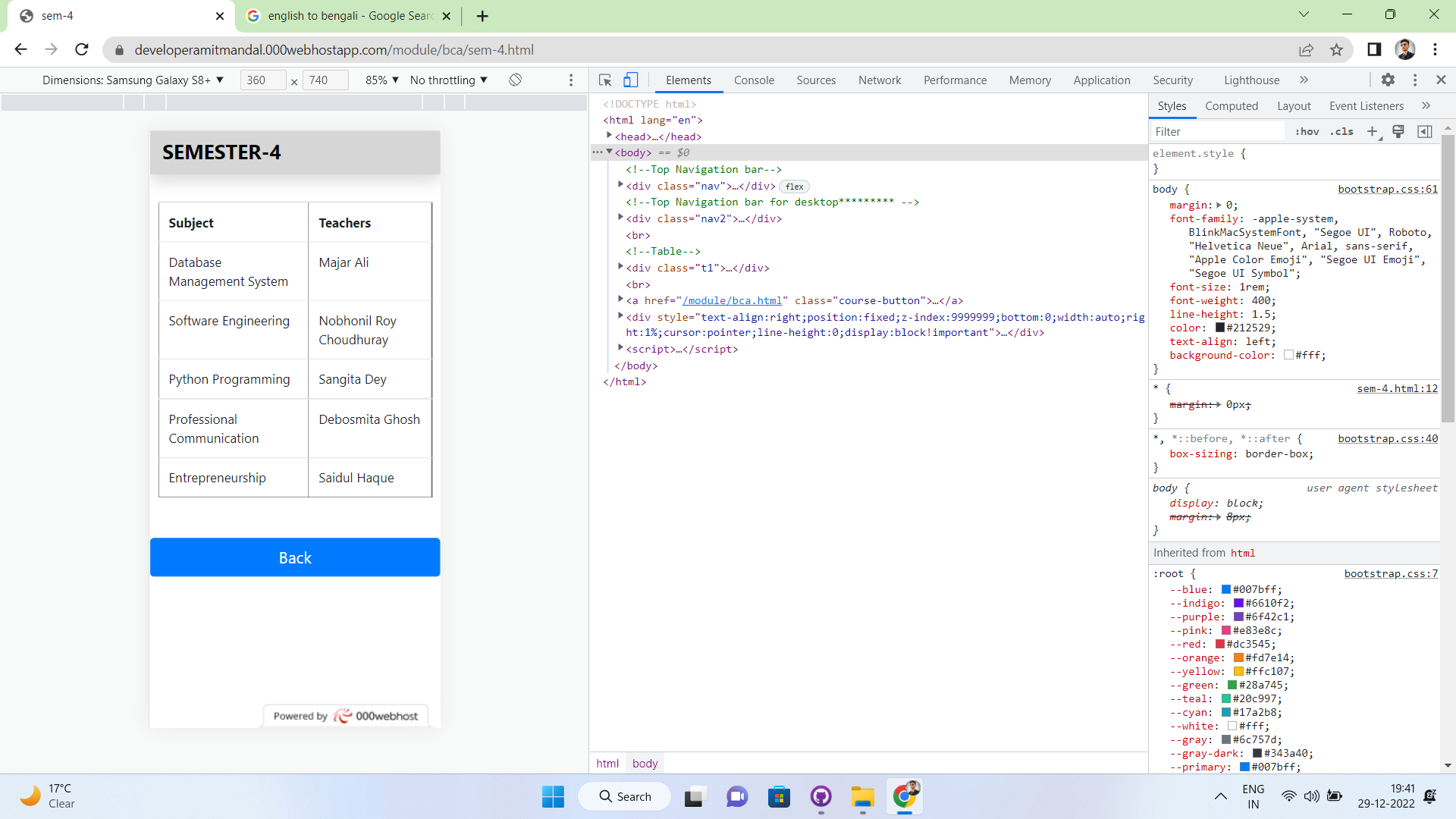Toggle the device toolbar
Screen dimensions: 1456x819
coord(630,80)
